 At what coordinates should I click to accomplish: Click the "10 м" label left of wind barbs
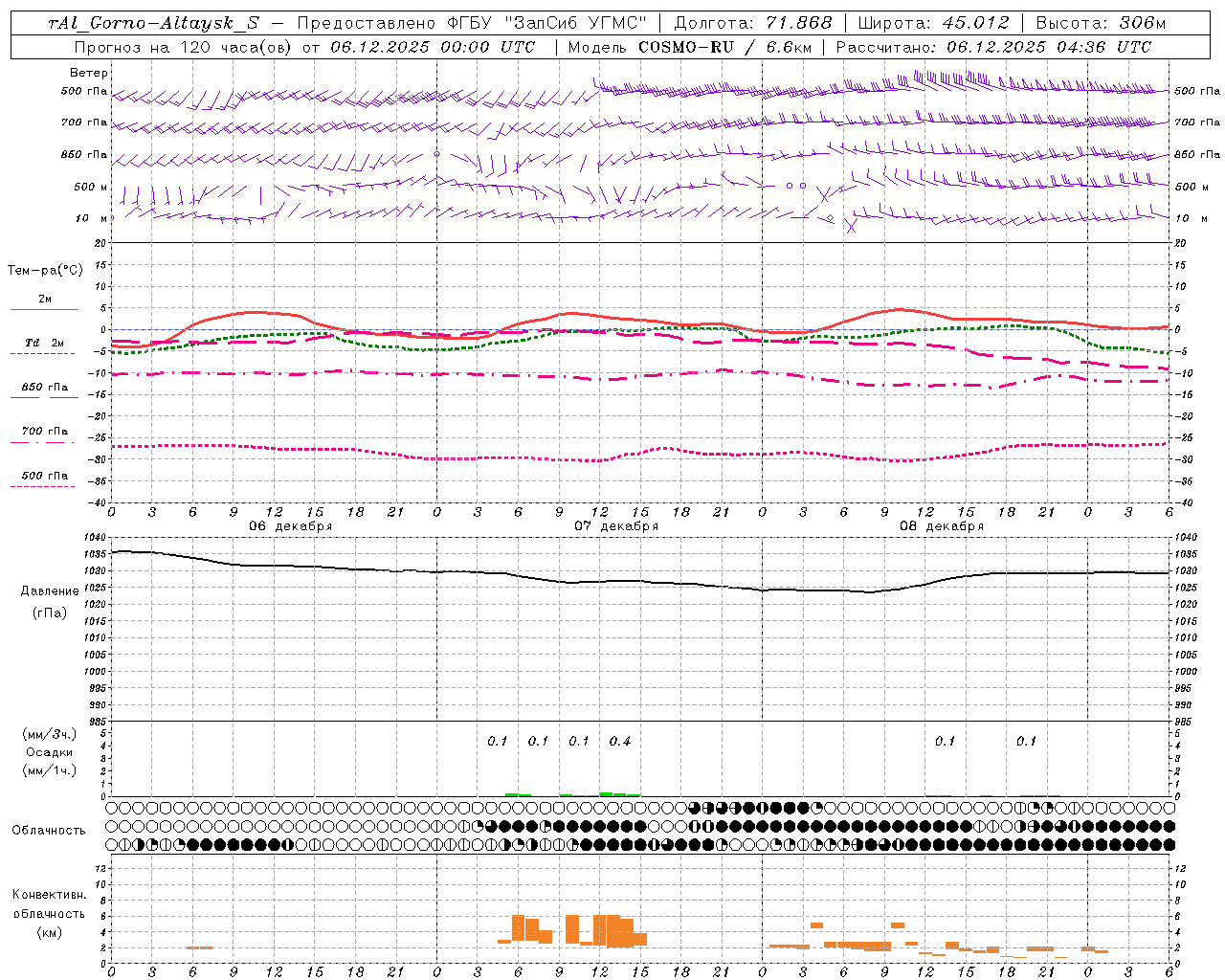(x=92, y=218)
